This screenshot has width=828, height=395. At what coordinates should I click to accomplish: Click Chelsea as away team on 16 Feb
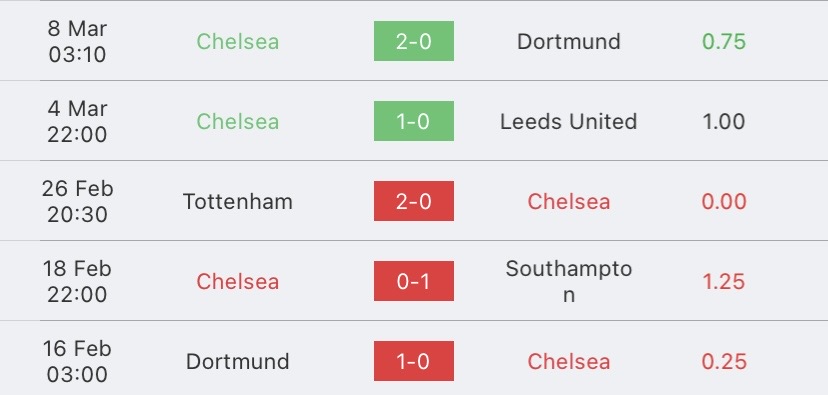569,362
